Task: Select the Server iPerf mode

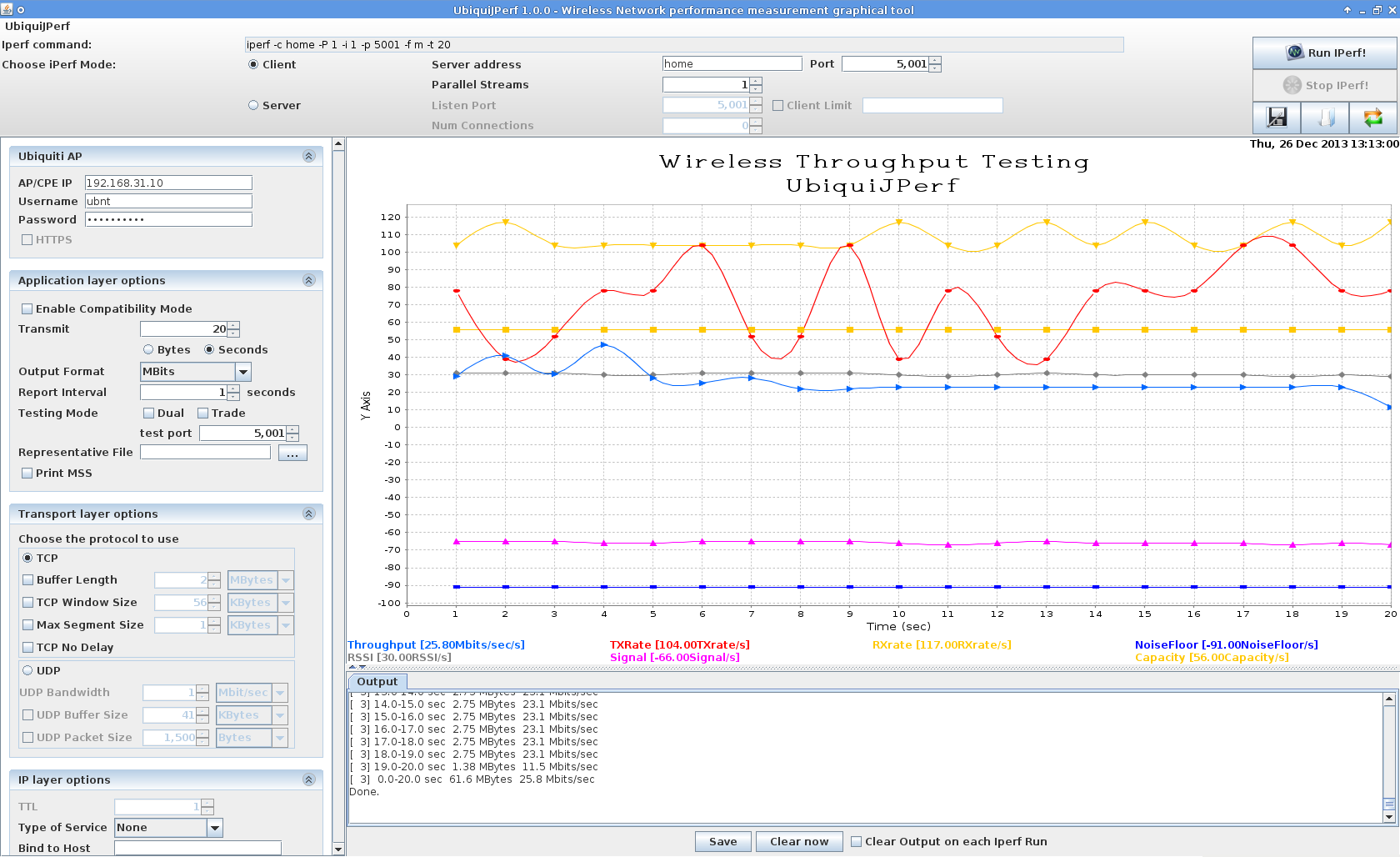Action: coord(253,105)
